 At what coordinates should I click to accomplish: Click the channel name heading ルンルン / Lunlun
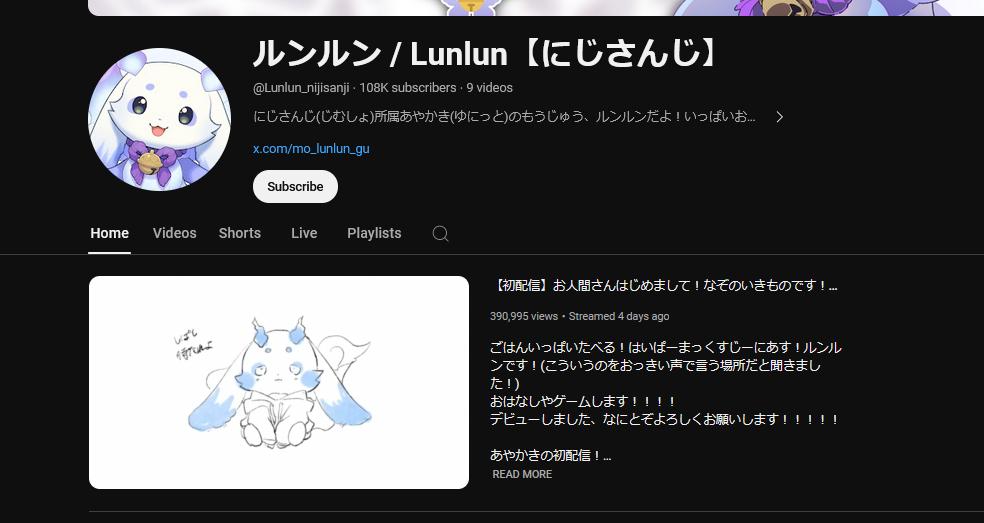coord(486,53)
